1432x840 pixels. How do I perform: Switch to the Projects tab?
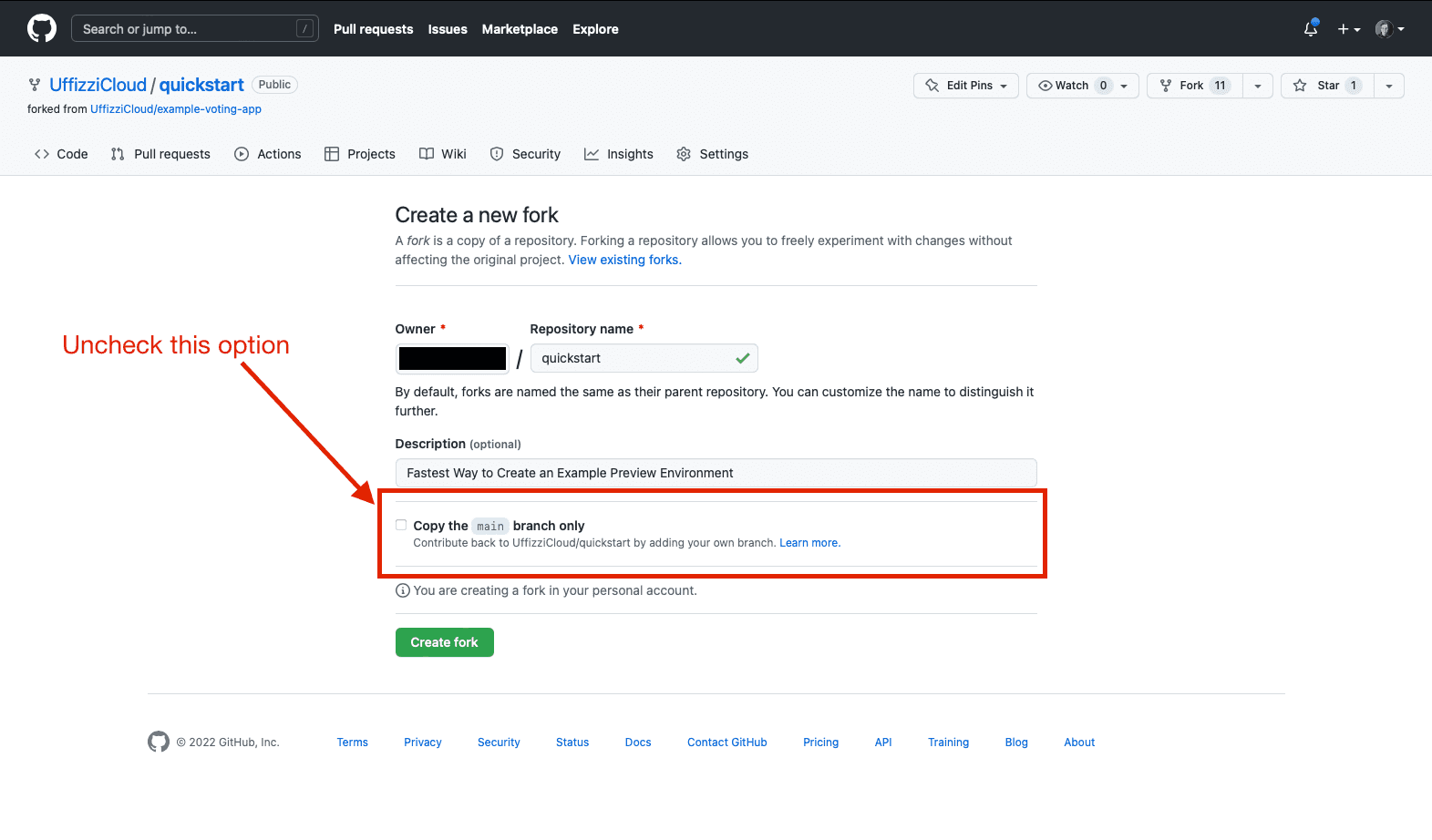(360, 154)
